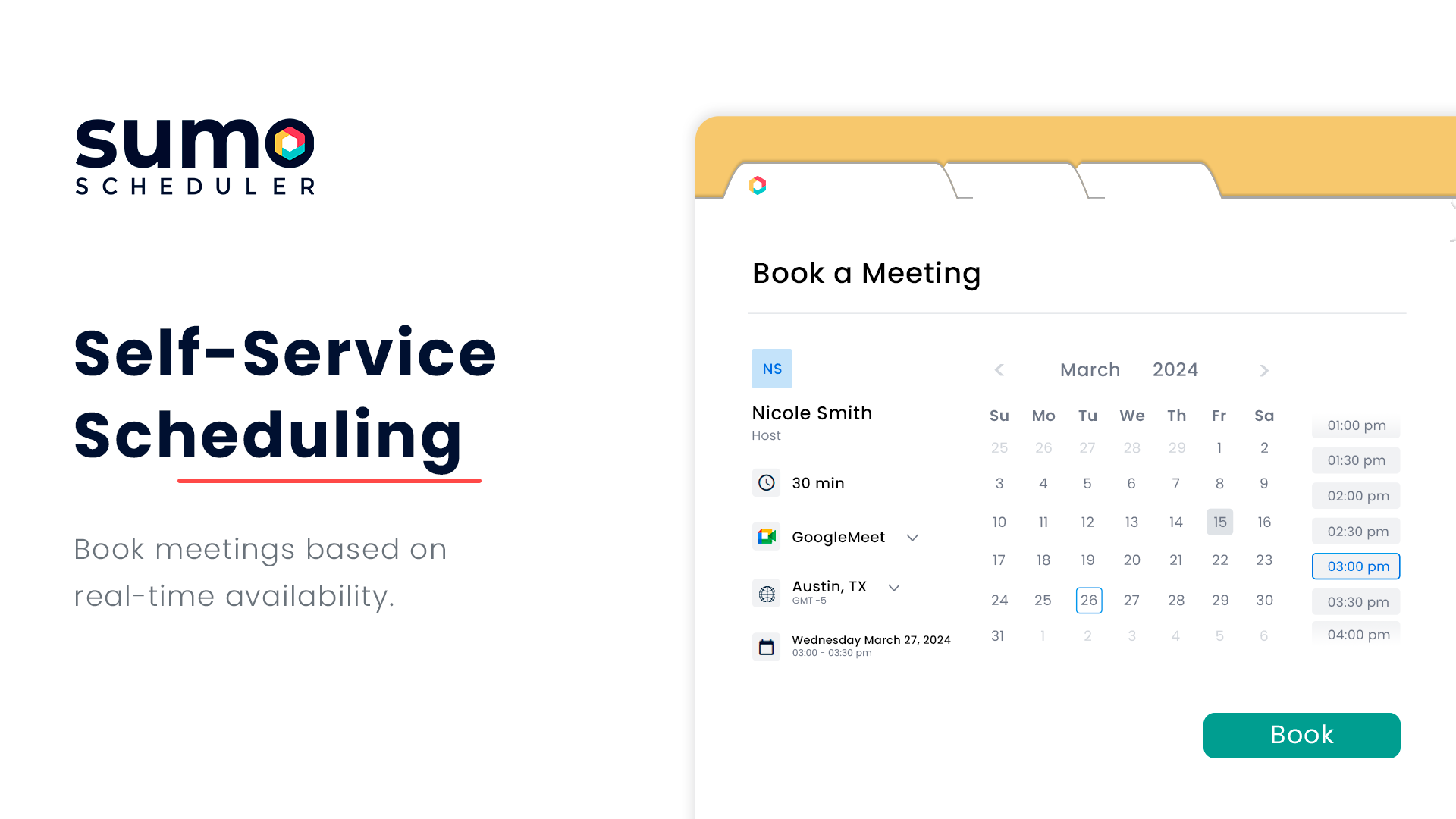
Task: Click the GoogleMeet meeting type icon
Action: (x=766, y=536)
